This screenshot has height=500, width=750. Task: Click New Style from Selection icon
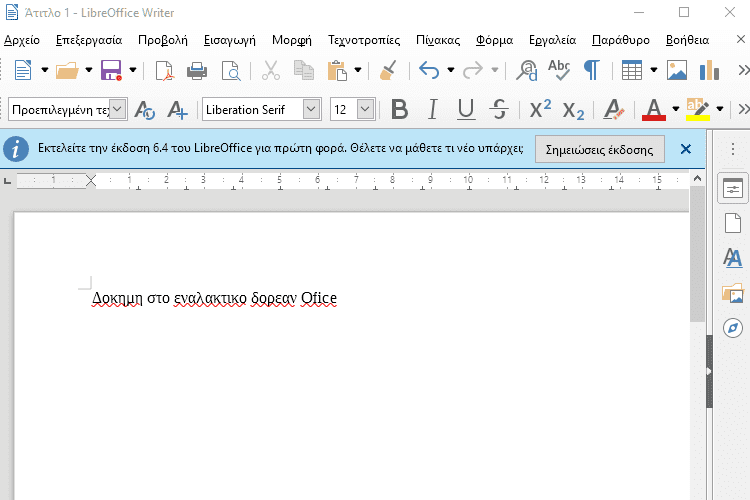click(x=177, y=110)
